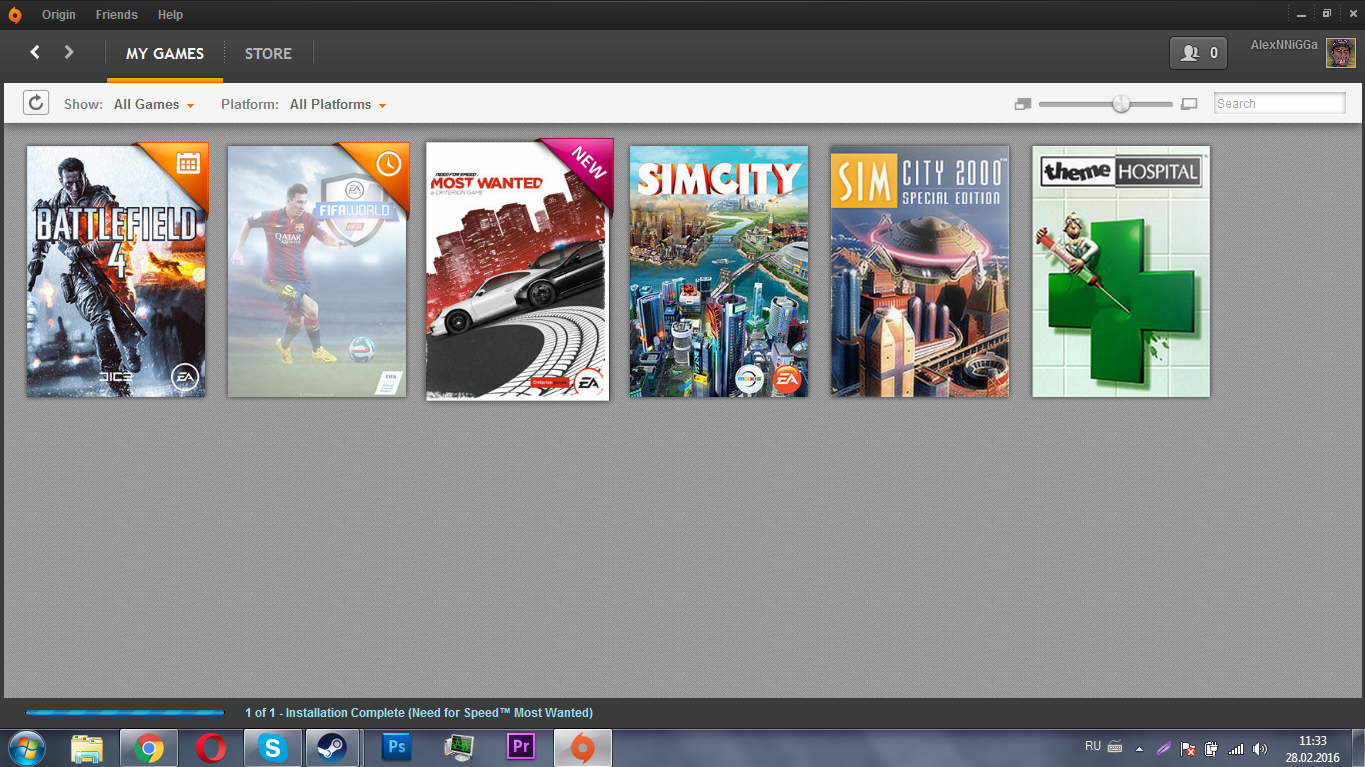Open the Origin menu
This screenshot has width=1365, height=767.
[x=59, y=15]
